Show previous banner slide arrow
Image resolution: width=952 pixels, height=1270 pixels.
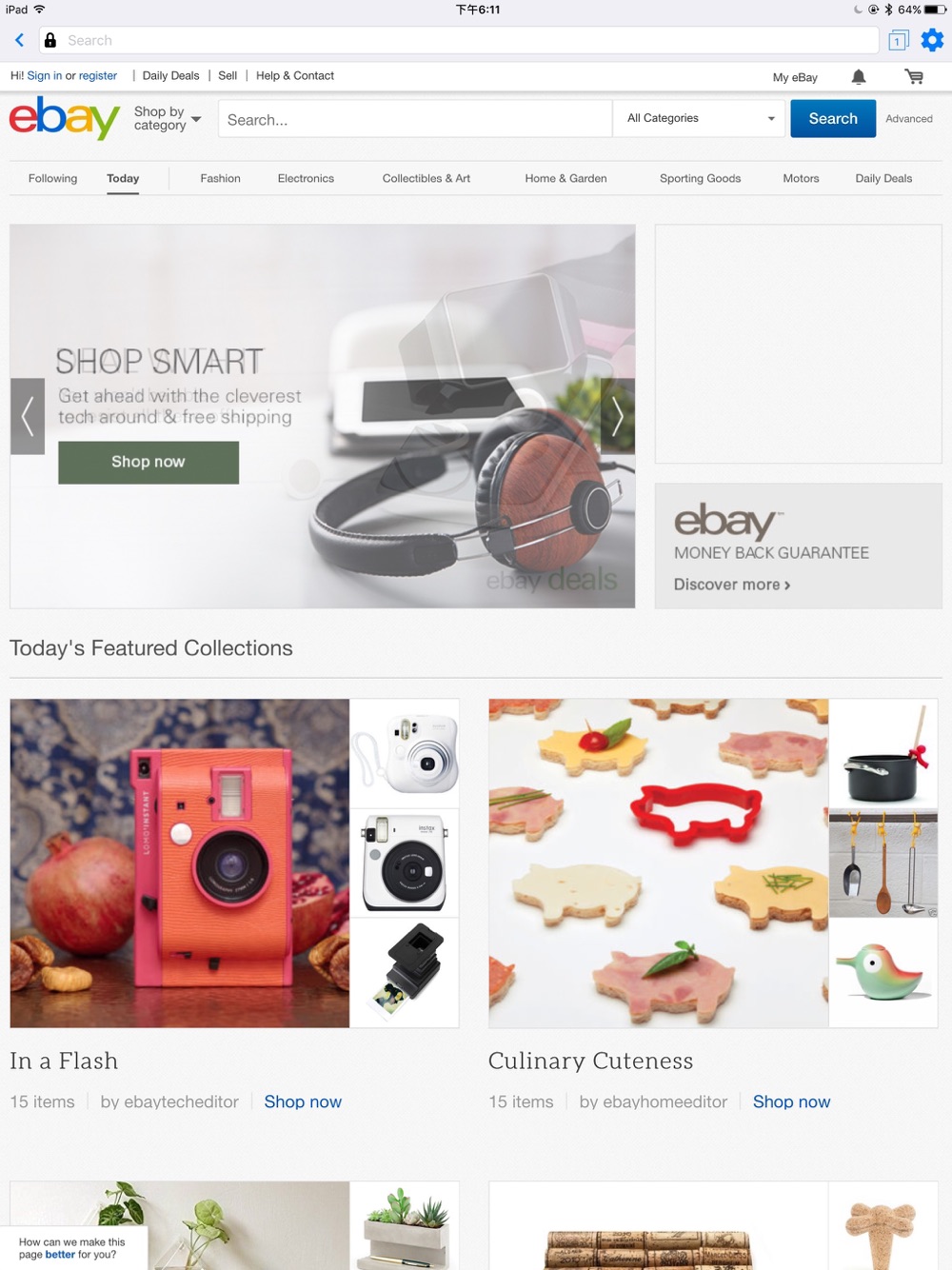tap(28, 416)
